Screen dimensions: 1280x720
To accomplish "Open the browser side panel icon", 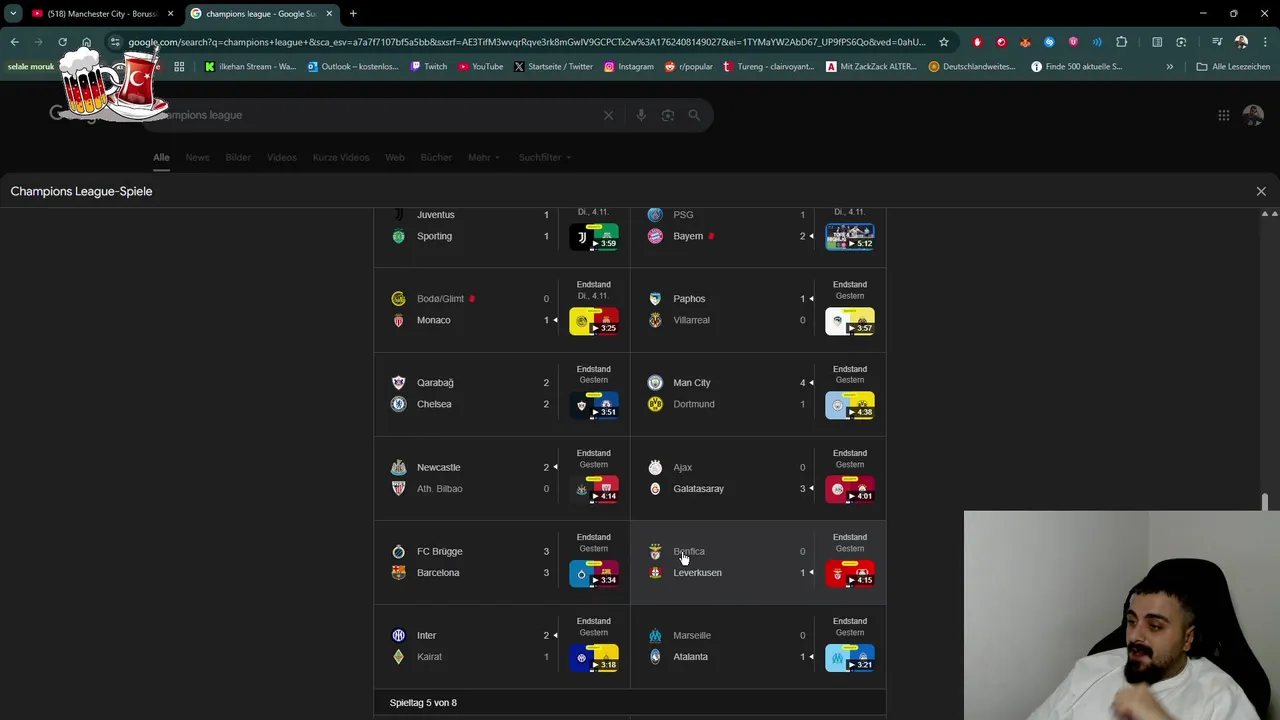I will tap(1157, 42).
